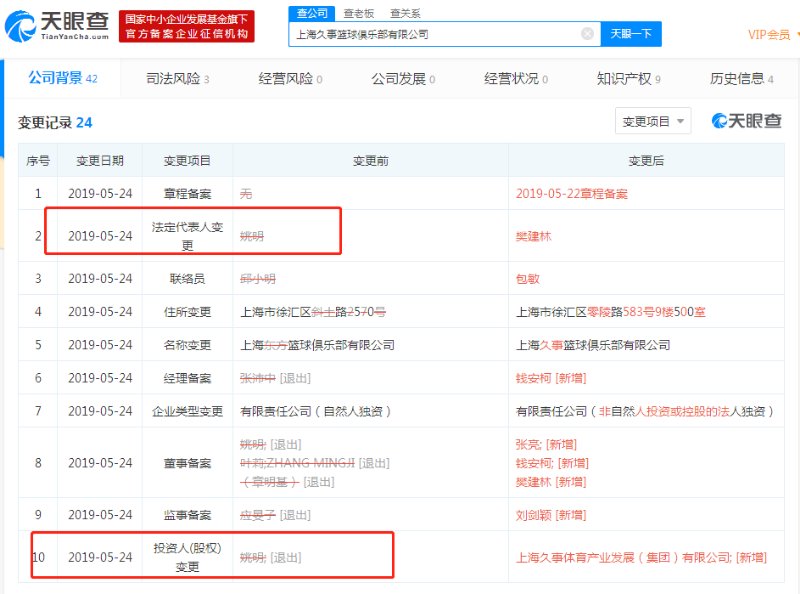Click the 联络员 change item cell

tap(187, 279)
